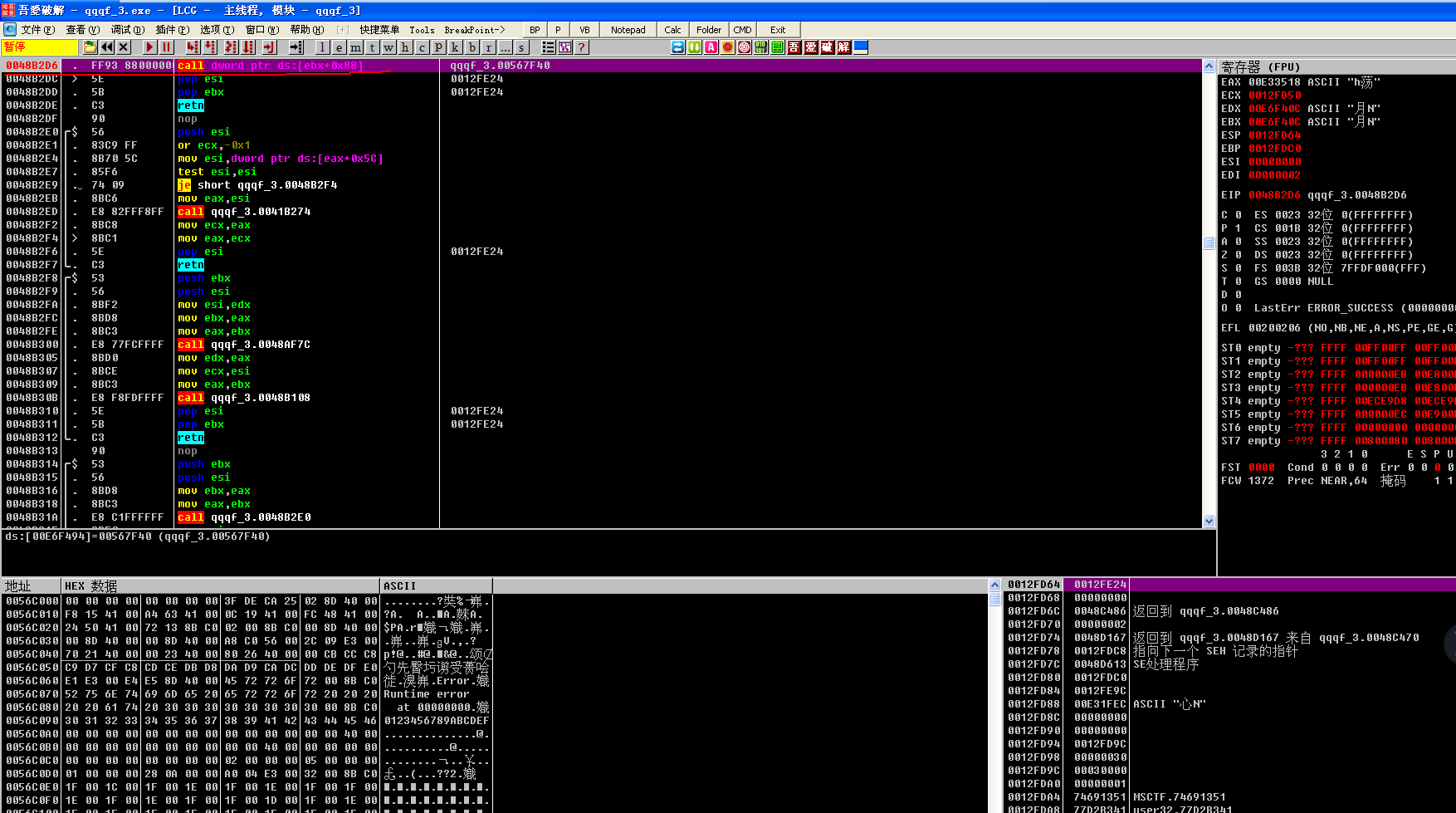
Task: Open the Handles window with the 'h' button
Action: (405, 47)
